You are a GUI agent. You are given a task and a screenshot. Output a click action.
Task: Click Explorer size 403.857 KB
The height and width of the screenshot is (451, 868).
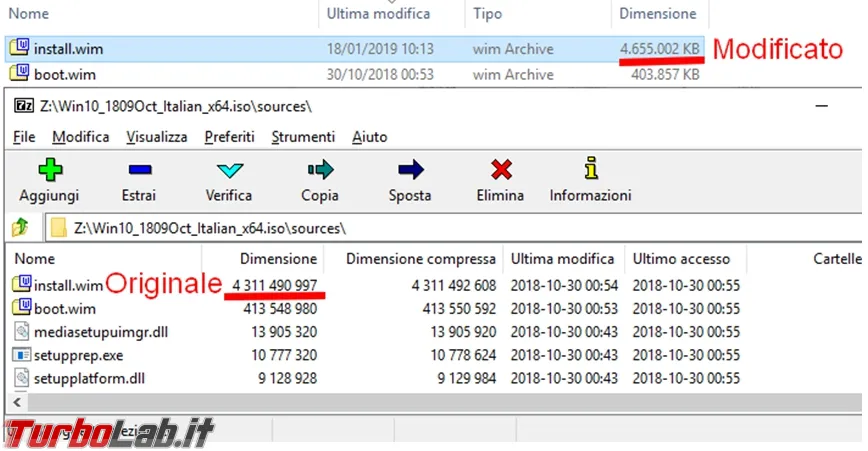[x=665, y=74]
